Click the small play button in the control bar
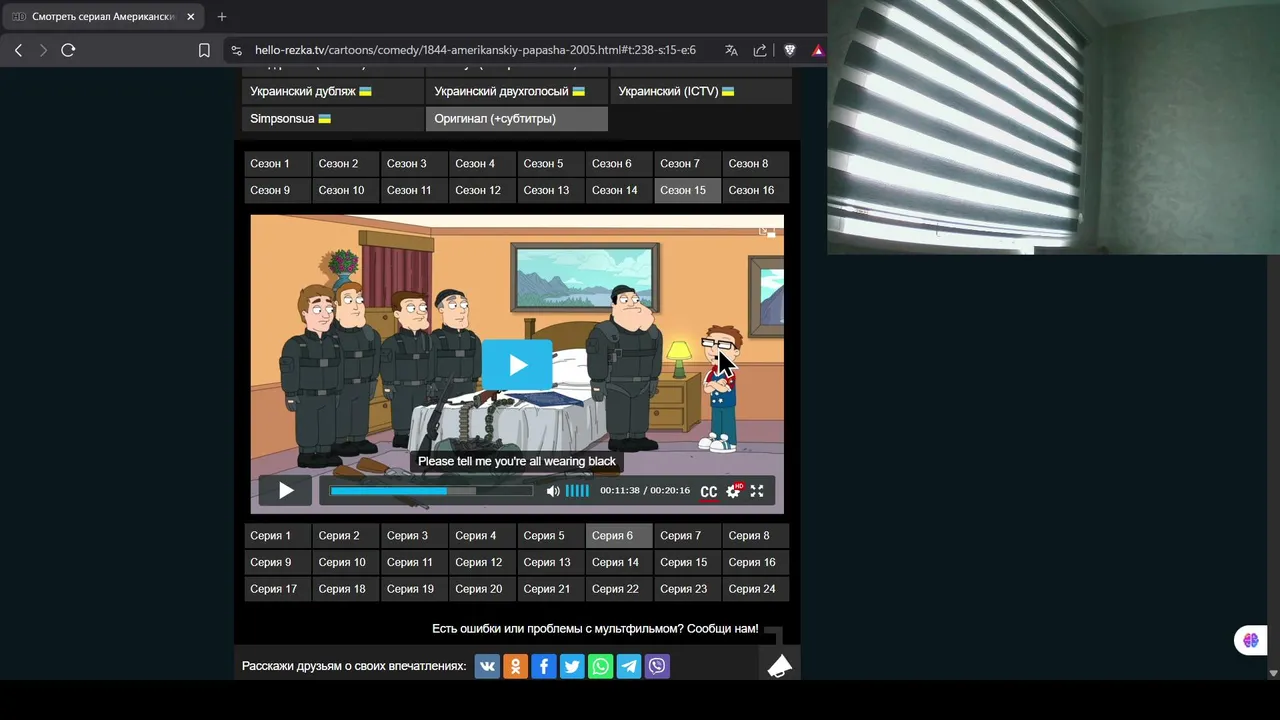Image resolution: width=1280 pixels, height=720 pixels. [x=286, y=490]
